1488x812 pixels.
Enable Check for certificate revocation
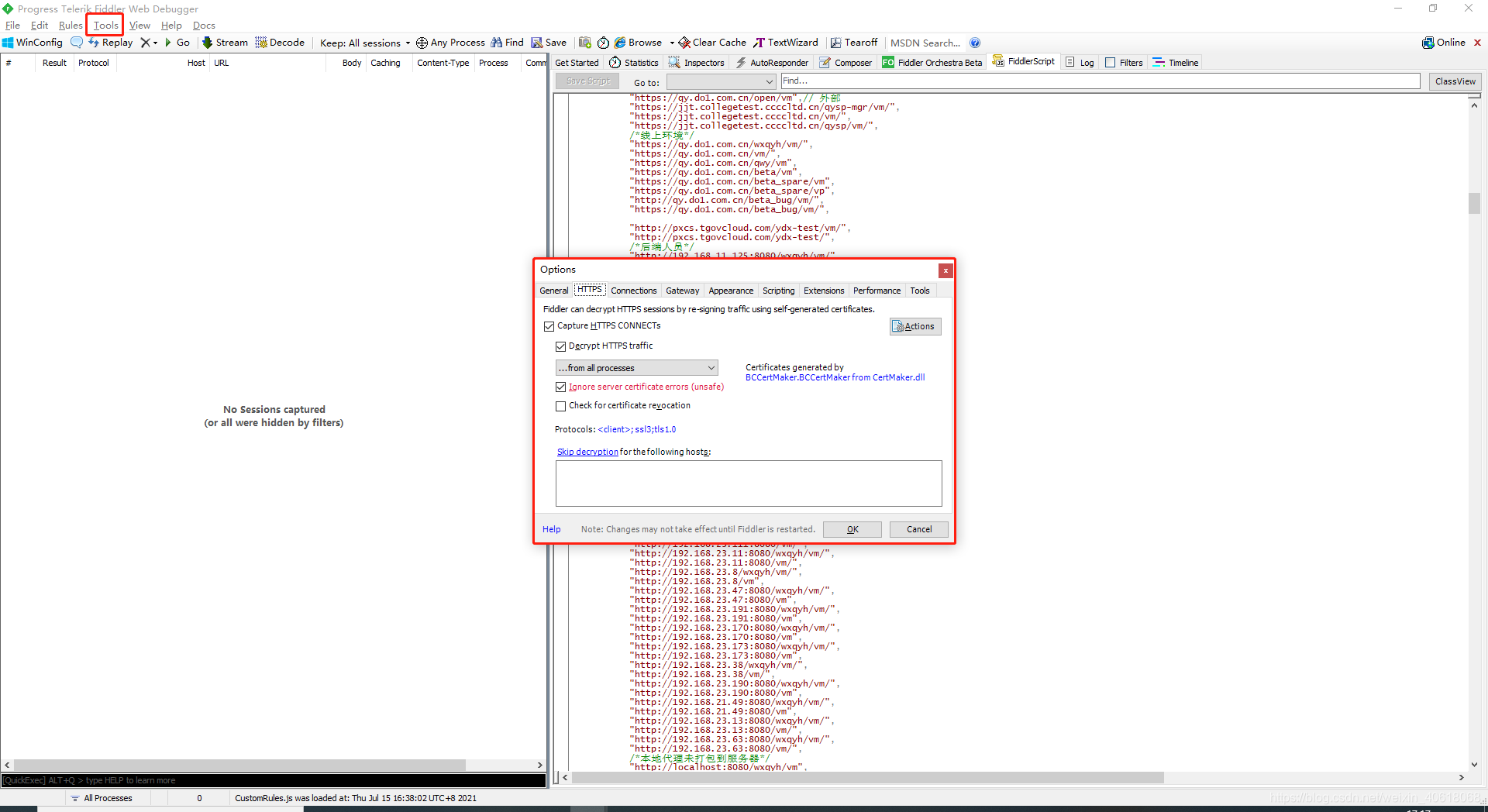(x=561, y=406)
